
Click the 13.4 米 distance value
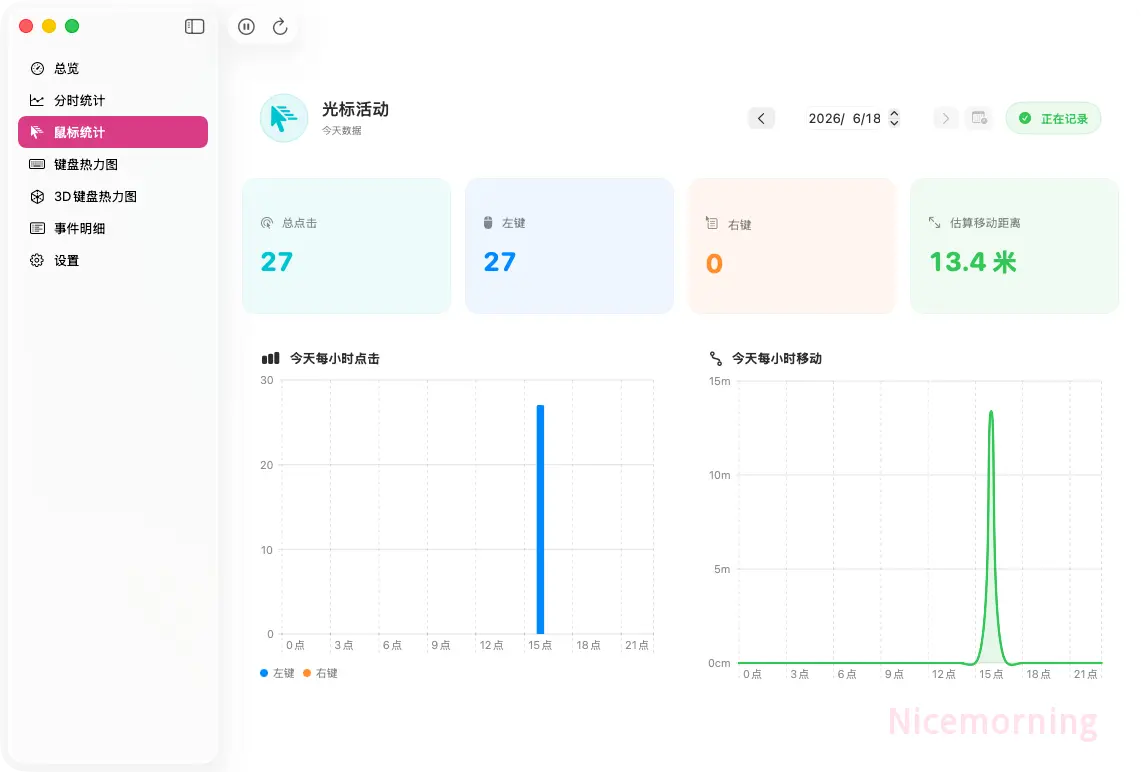tap(973, 262)
